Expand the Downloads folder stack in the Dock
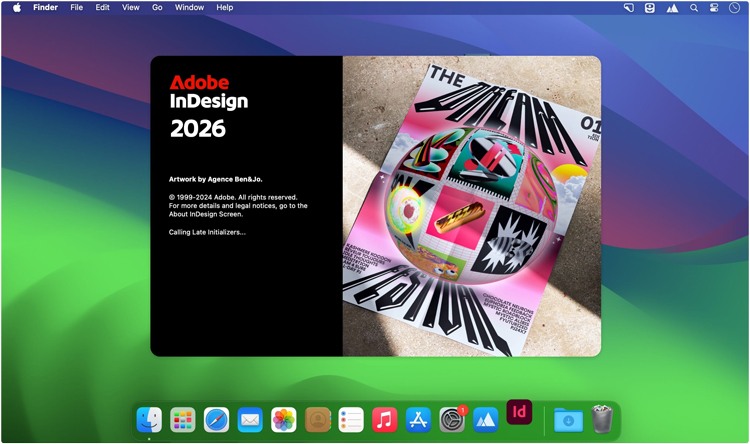Screen dimensions: 750x444 [x=568, y=419]
